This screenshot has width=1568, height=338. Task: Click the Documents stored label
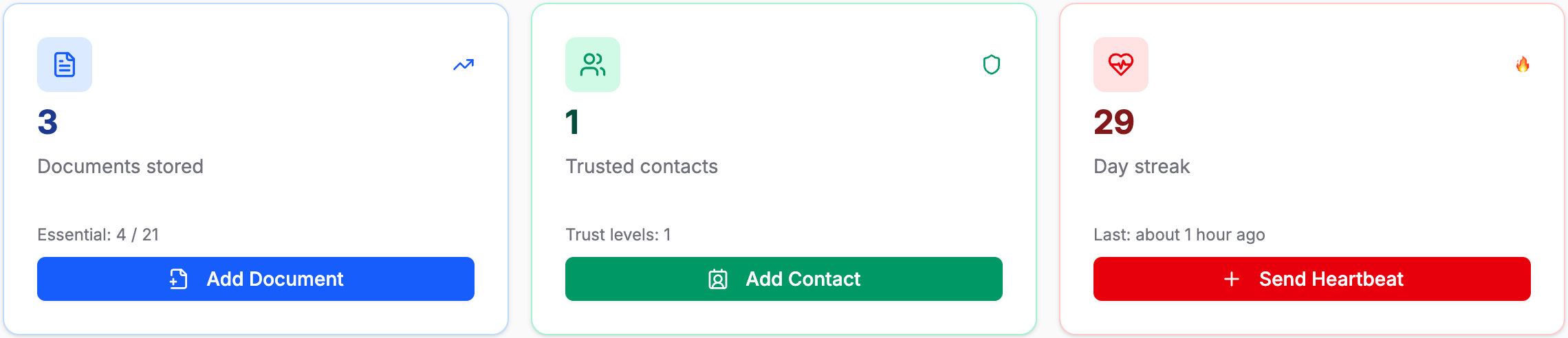(x=120, y=166)
